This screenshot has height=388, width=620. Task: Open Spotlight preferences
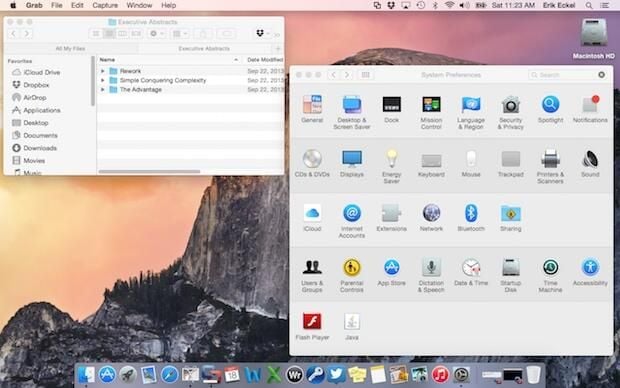(x=550, y=109)
